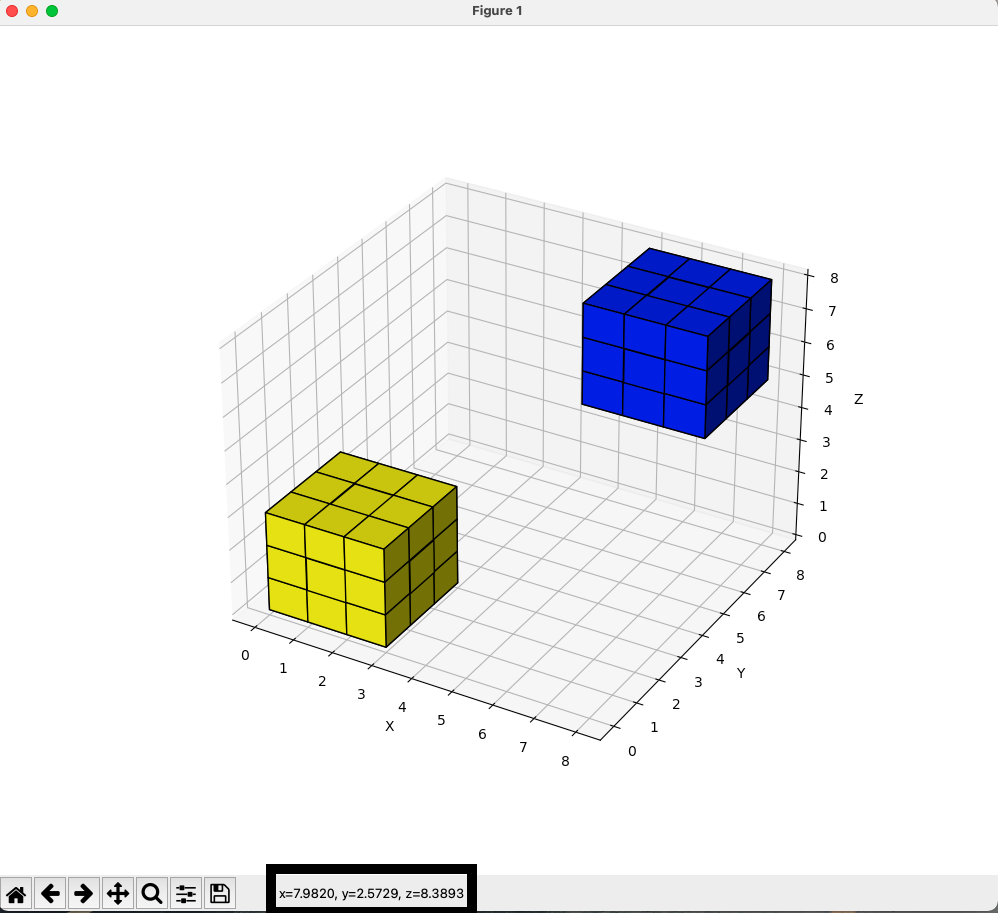Click tick label 4 on Z axis
Viewport: 998px width, 913px height.
[828, 410]
